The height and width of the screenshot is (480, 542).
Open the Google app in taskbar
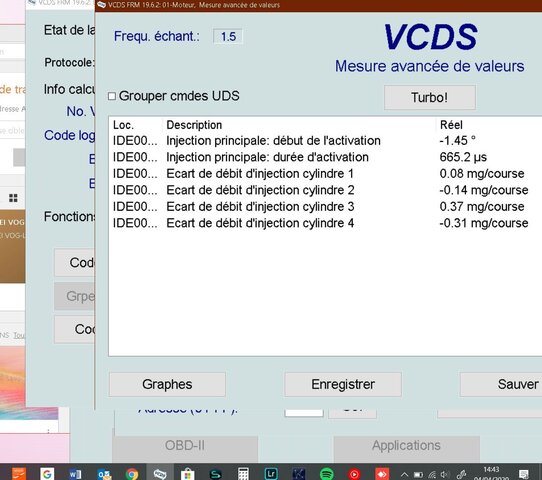click(x=47, y=474)
